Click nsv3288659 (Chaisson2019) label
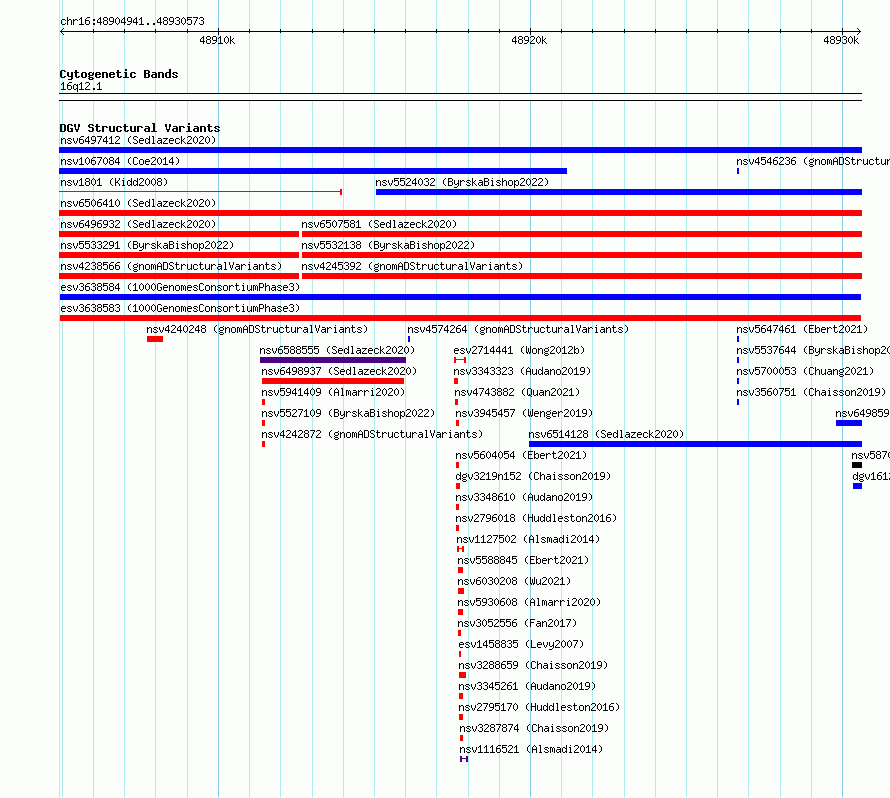The width and height of the screenshot is (890, 798). [533, 665]
